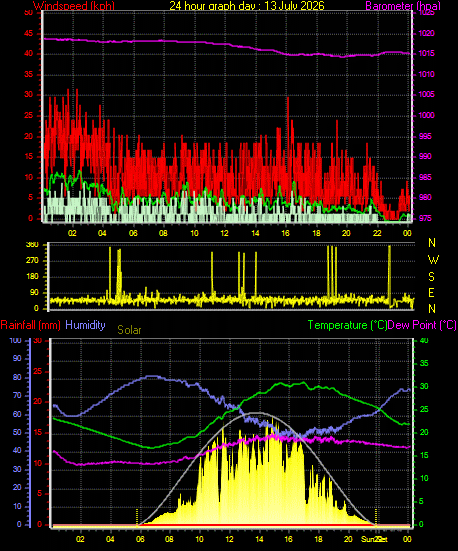The image size is (458, 551).
Task: Click the 'Dew Point (°C)' legend label
Action: coord(422,325)
